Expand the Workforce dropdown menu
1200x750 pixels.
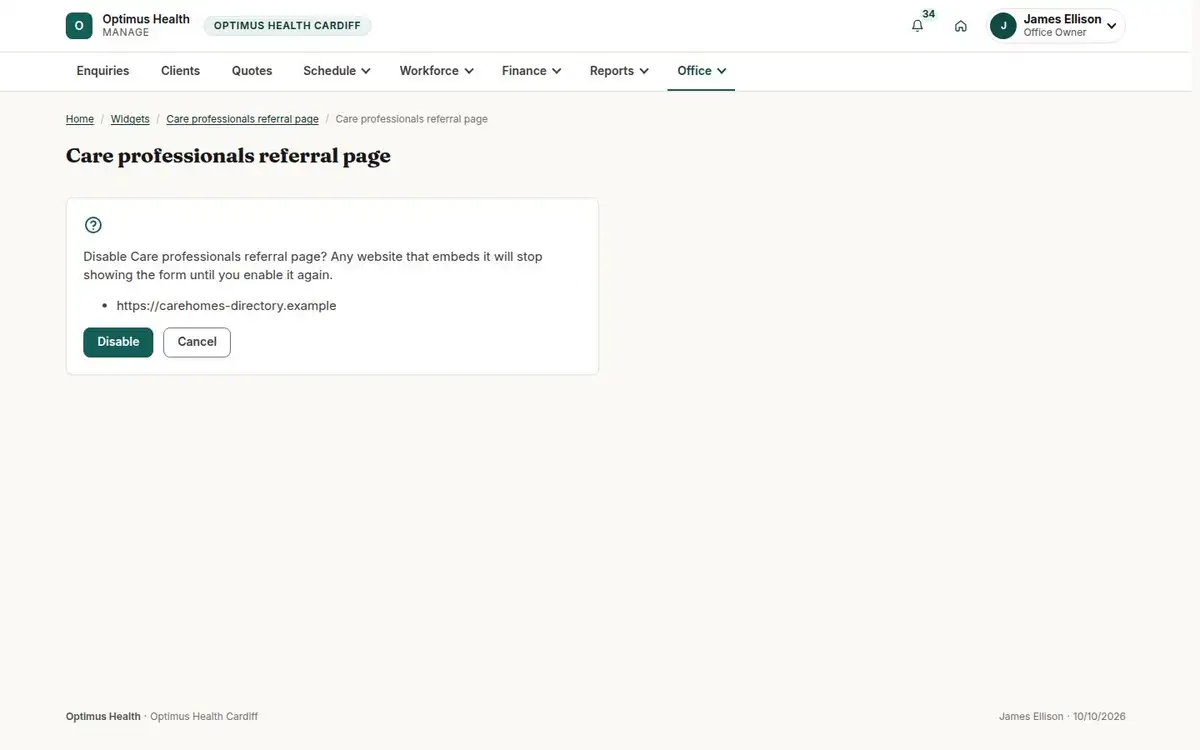click(437, 71)
